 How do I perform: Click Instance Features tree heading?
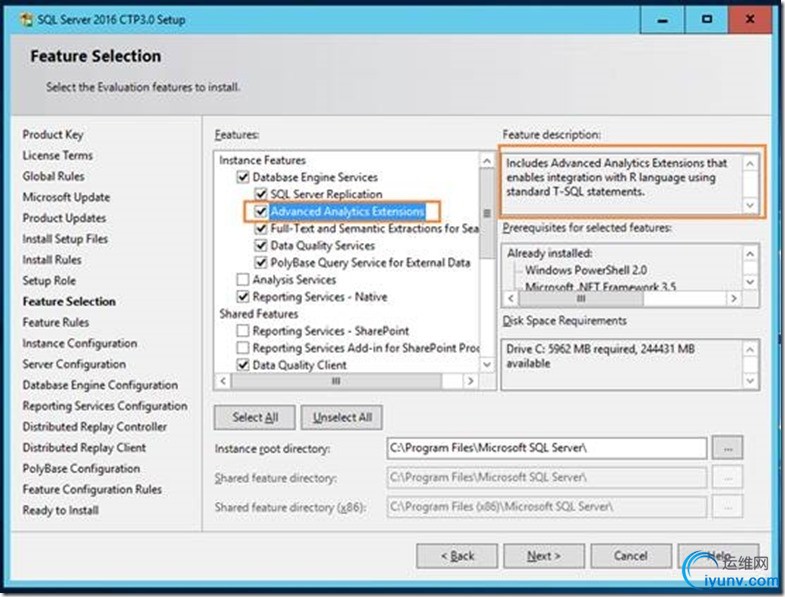(262, 160)
